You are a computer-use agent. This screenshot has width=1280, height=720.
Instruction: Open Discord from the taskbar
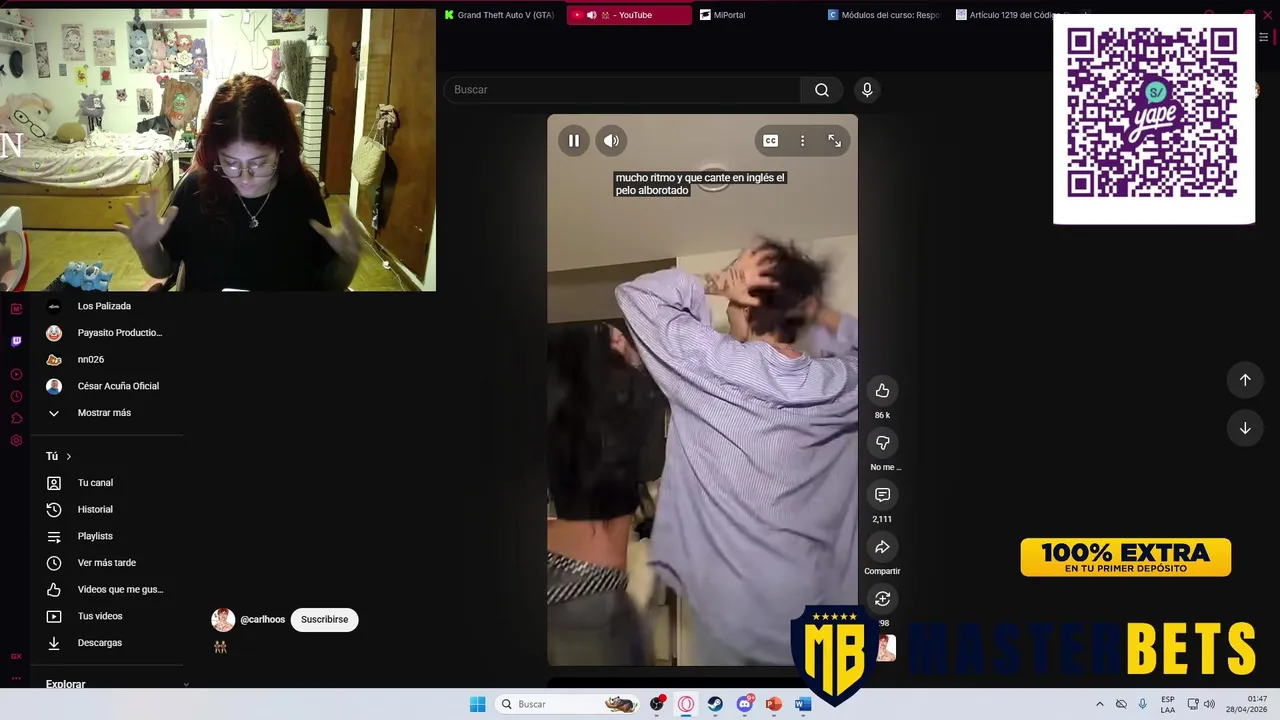pyautogui.click(x=744, y=704)
